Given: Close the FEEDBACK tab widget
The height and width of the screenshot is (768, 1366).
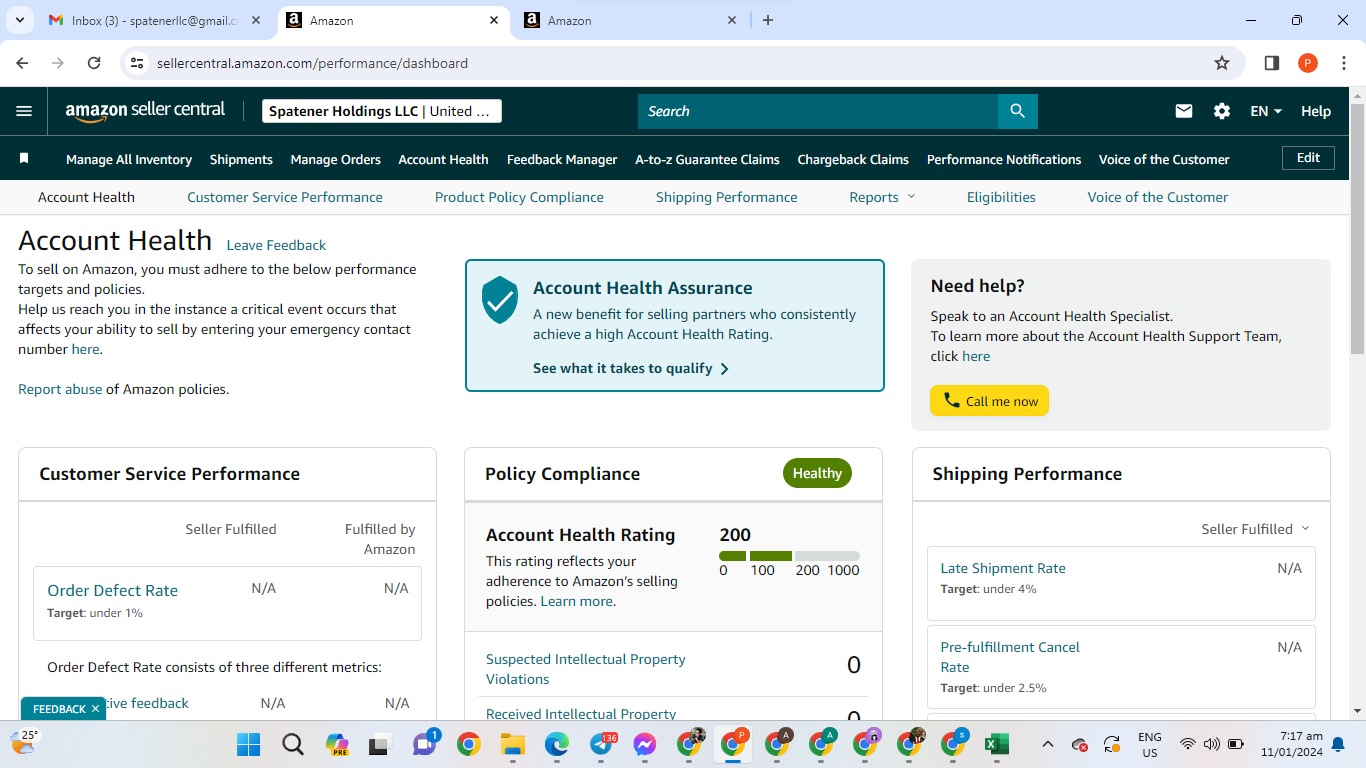Looking at the screenshot, I should pos(95,709).
